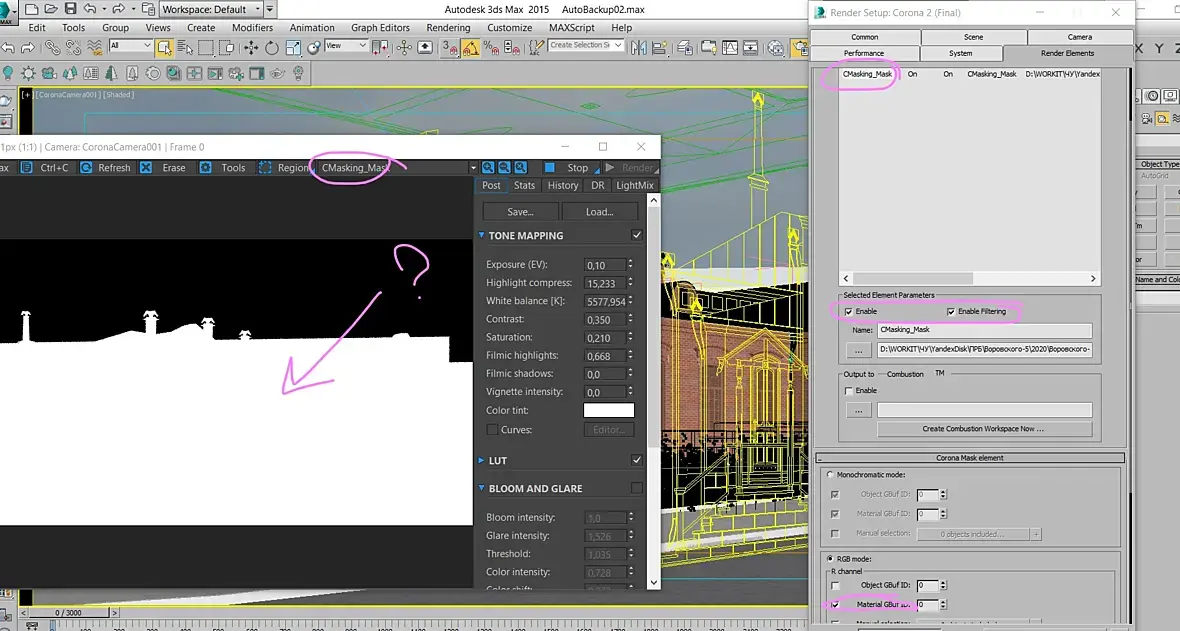Expand the LUT section
The image size is (1180, 631).
[x=482, y=459]
